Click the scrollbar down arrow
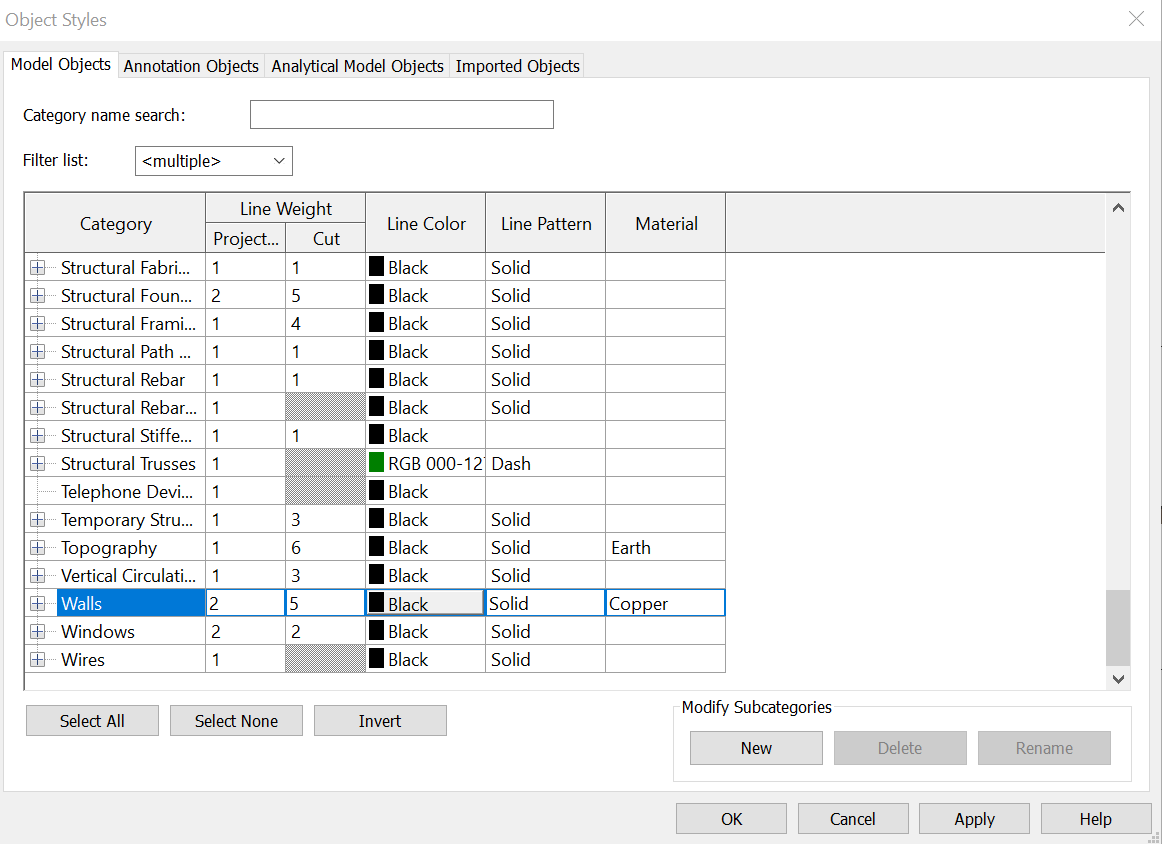Image resolution: width=1162 pixels, height=844 pixels. 1118,679
